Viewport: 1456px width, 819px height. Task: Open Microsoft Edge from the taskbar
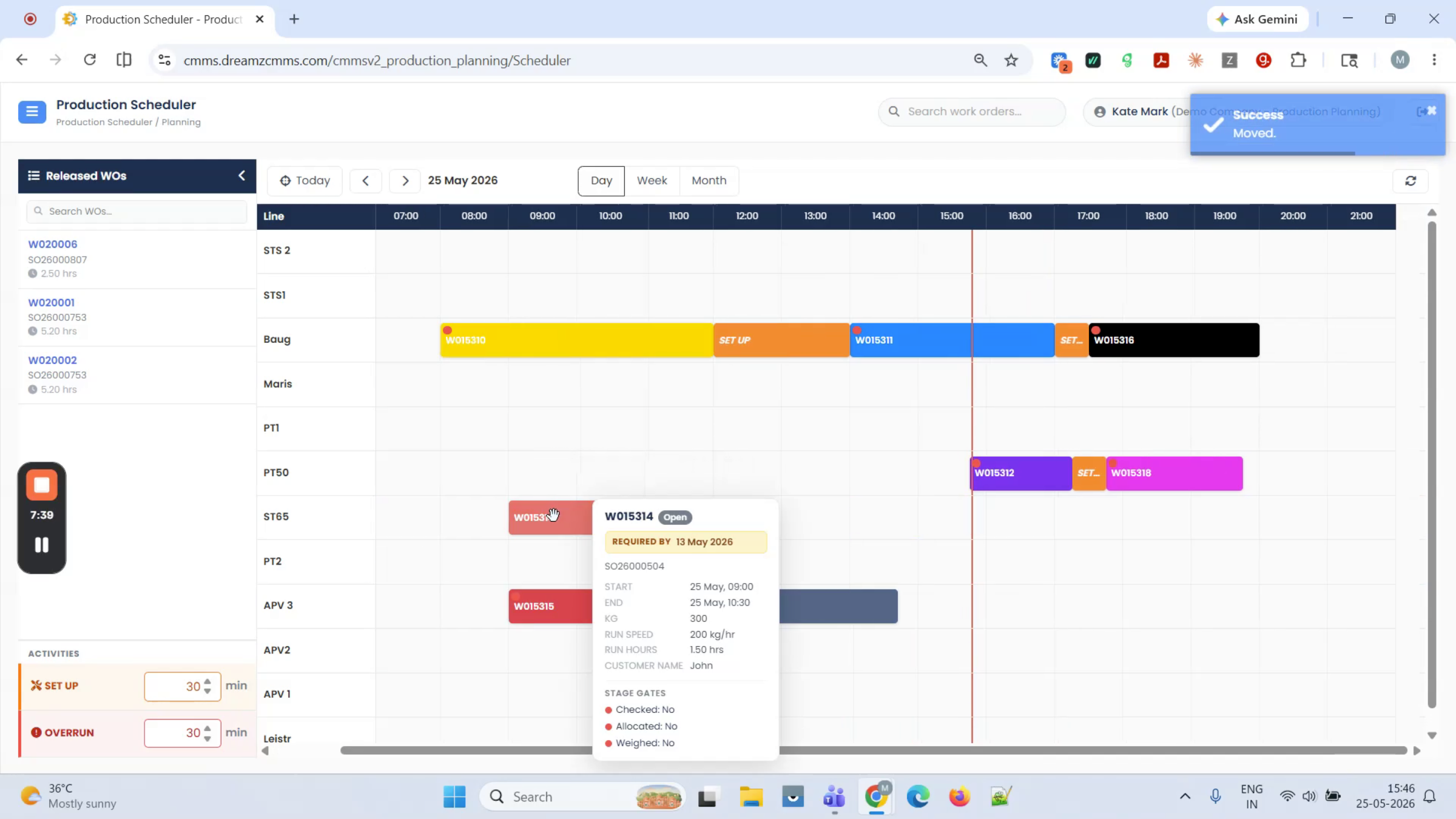click(x=918, y=797)
